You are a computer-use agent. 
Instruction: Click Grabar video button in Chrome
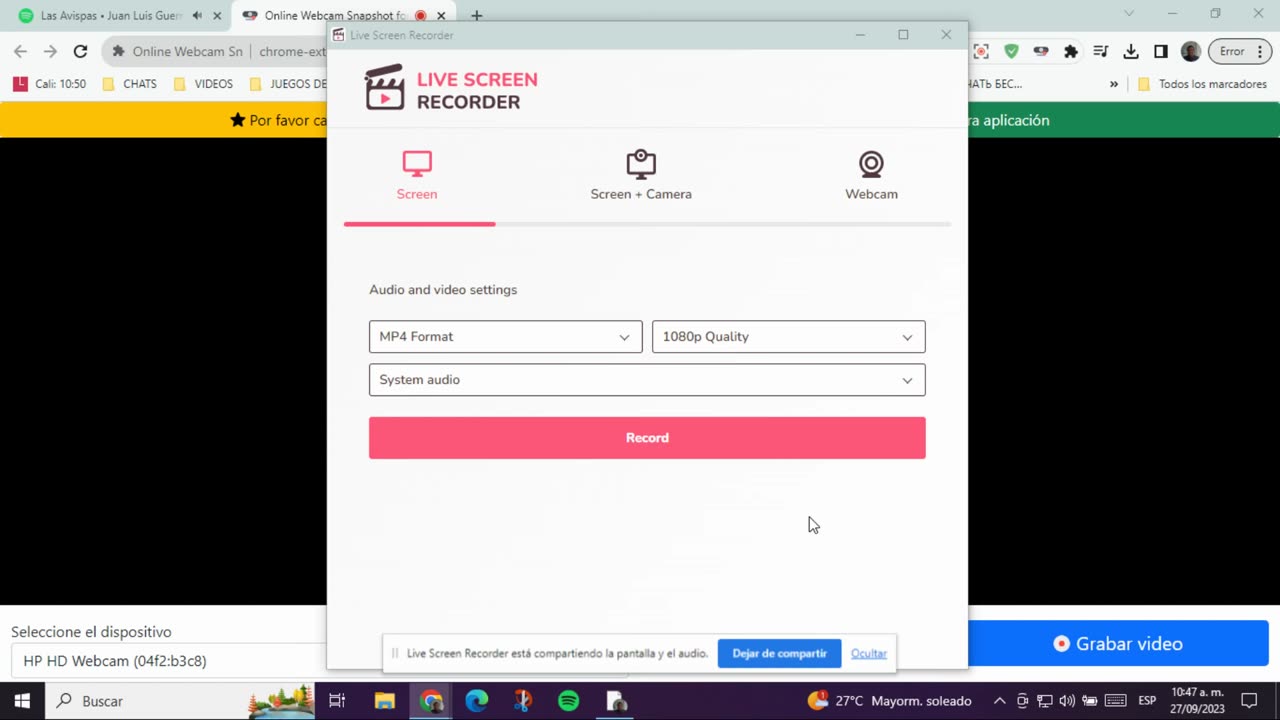coord(1118,644)
